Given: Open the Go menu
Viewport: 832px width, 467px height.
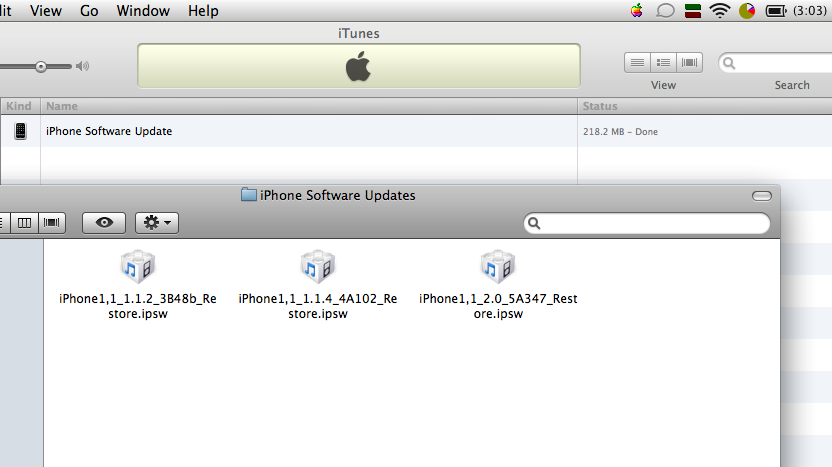Looking at the screenshot, I should (x=89, y=11).
